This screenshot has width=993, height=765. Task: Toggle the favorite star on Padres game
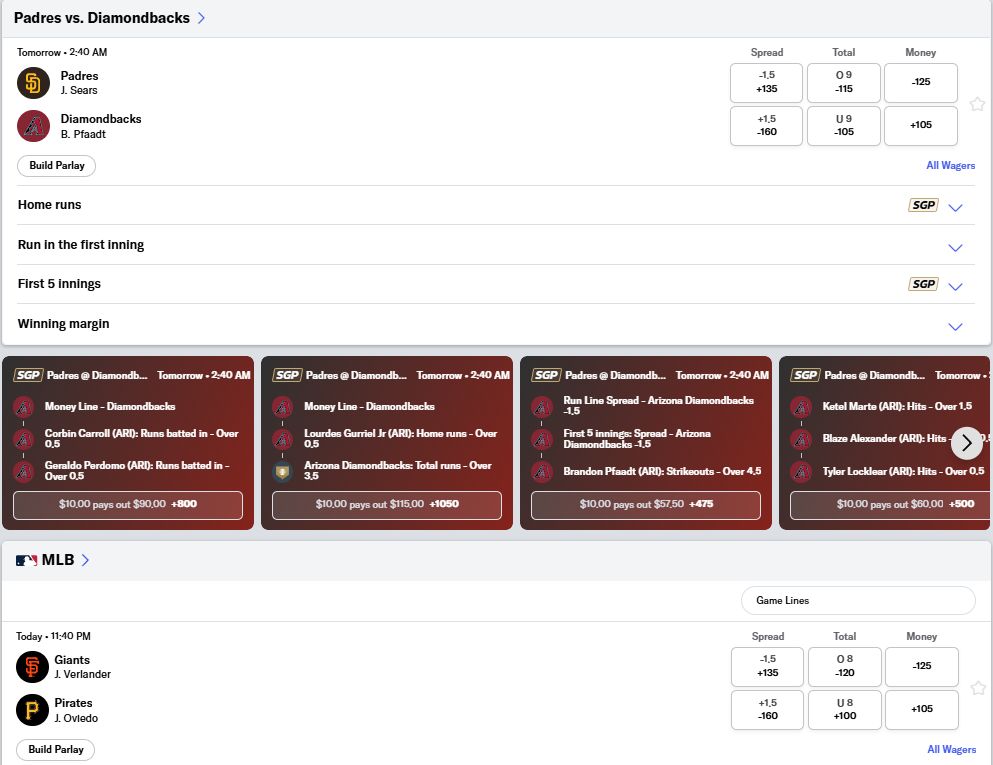click(x=977, y=103)
